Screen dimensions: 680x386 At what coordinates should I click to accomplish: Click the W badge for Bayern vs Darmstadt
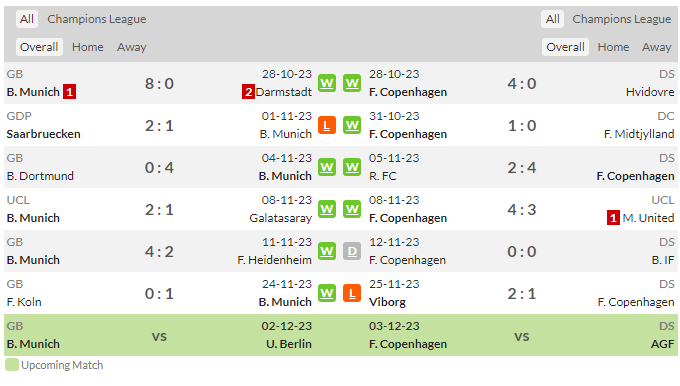pos(327,83)
